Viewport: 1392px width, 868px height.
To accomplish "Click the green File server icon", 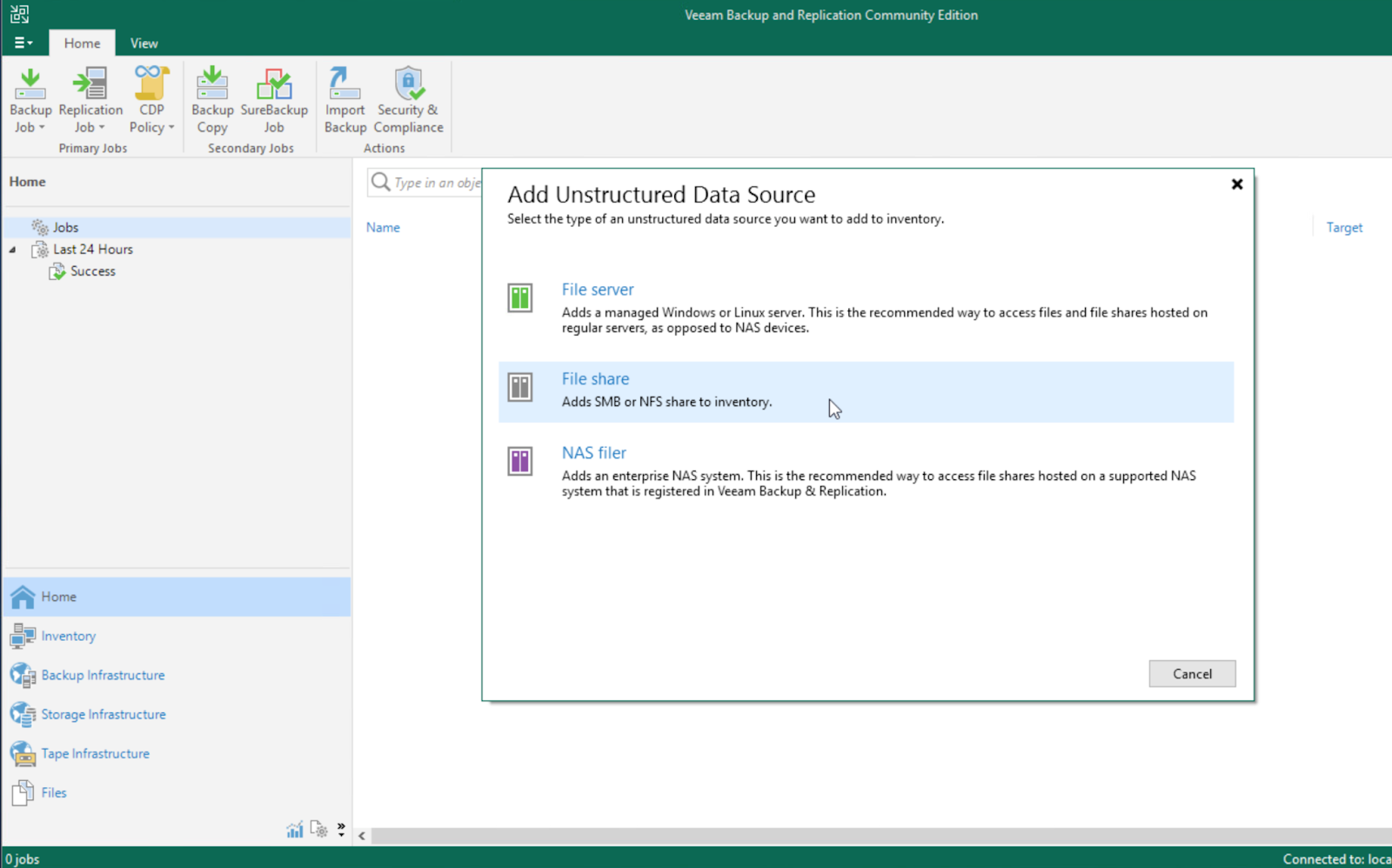I will 520,298.
